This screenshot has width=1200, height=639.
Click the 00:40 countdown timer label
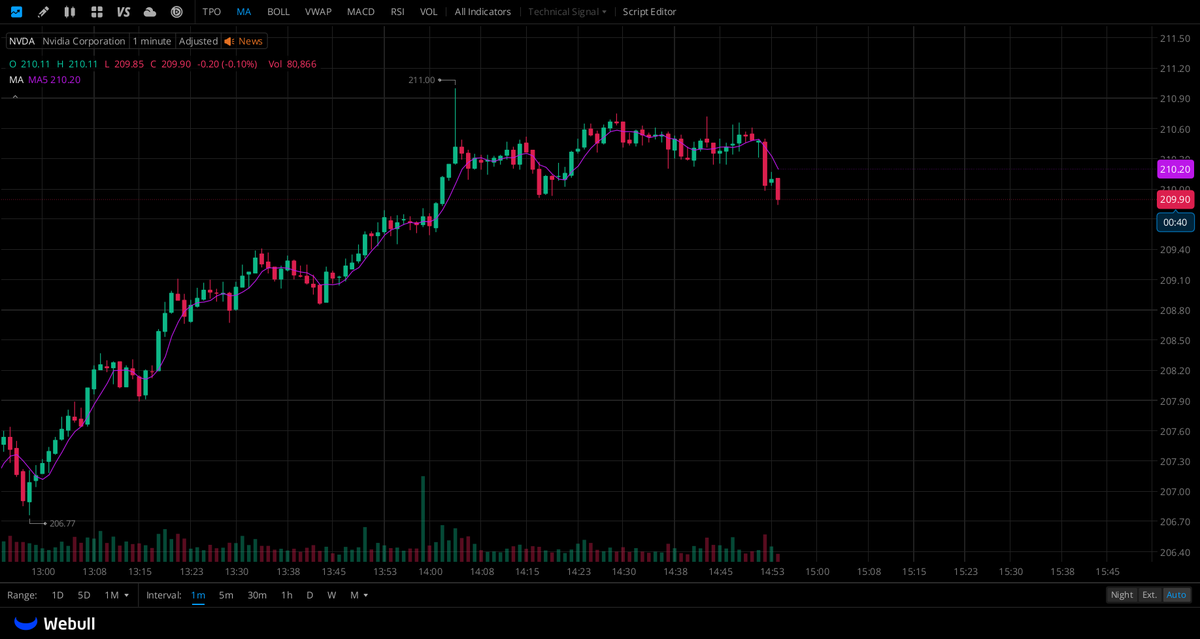click(1175, 222)
